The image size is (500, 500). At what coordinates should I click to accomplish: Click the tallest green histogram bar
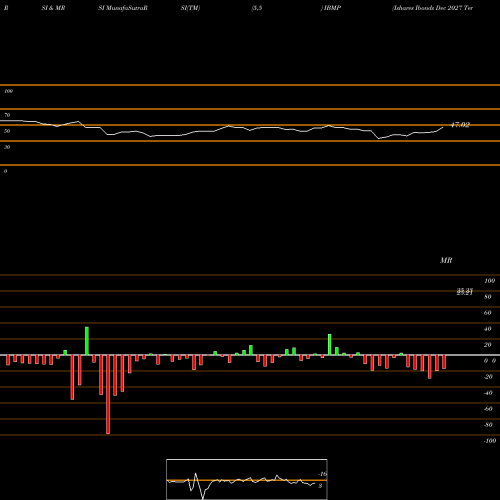click(87, 341)
